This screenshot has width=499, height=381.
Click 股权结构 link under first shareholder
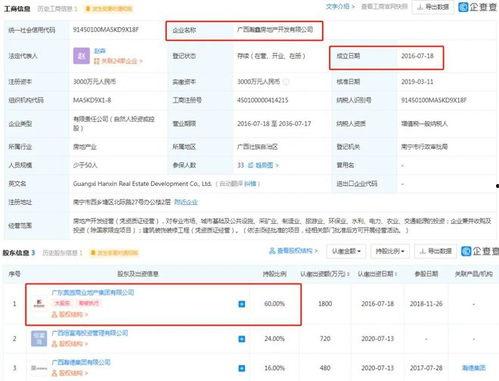[x=70, y=314]
